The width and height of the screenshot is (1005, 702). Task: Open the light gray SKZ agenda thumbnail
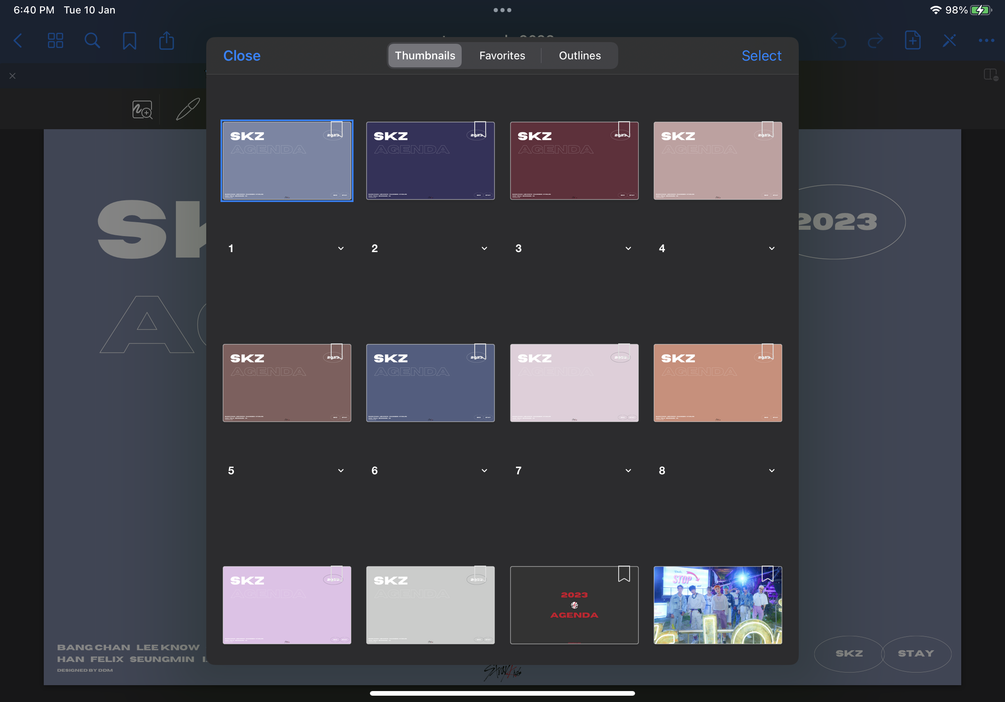point(430,605)
